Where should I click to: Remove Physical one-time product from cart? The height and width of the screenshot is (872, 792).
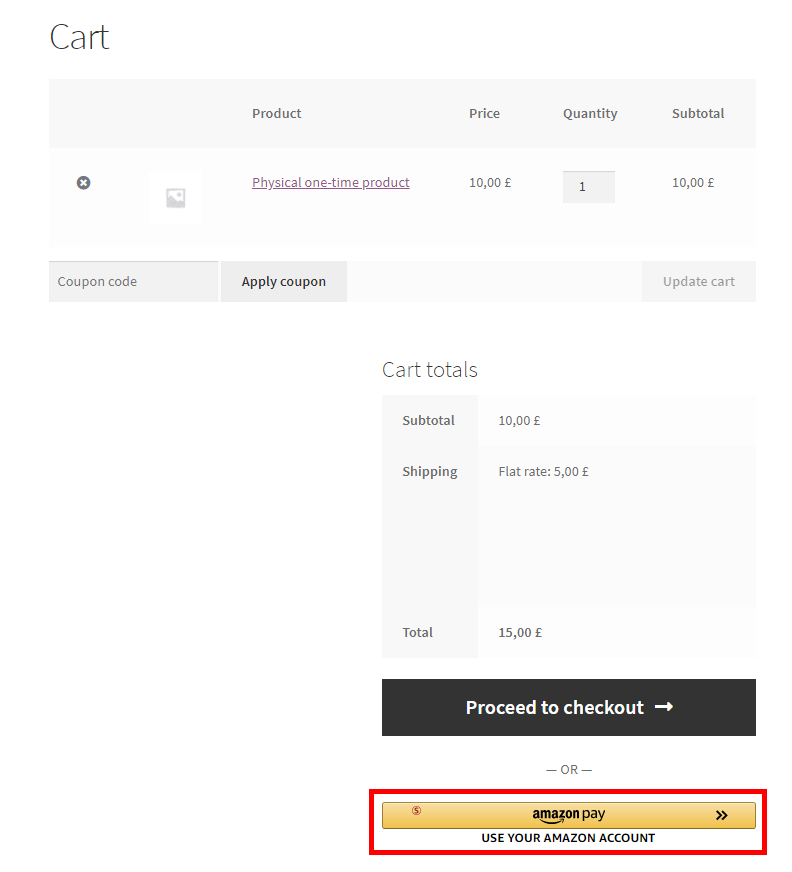pyautogui.click(x=83, y=182)
